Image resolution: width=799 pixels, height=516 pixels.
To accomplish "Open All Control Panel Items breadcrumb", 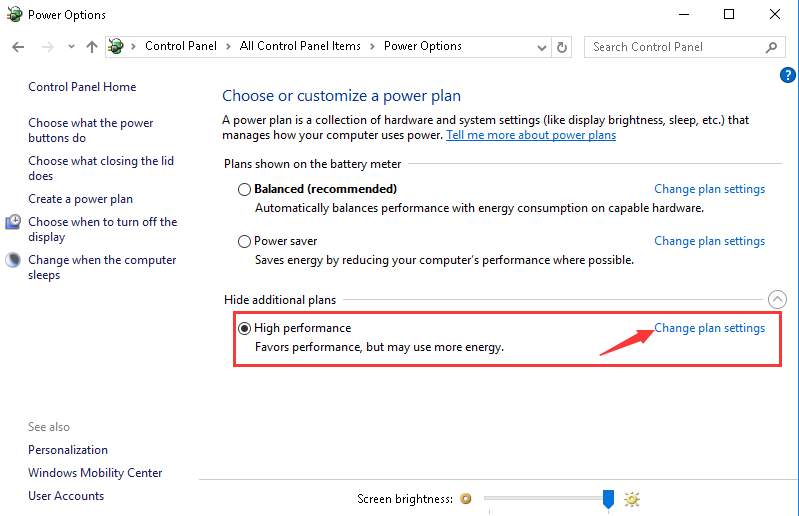I will tap(300, 46).
